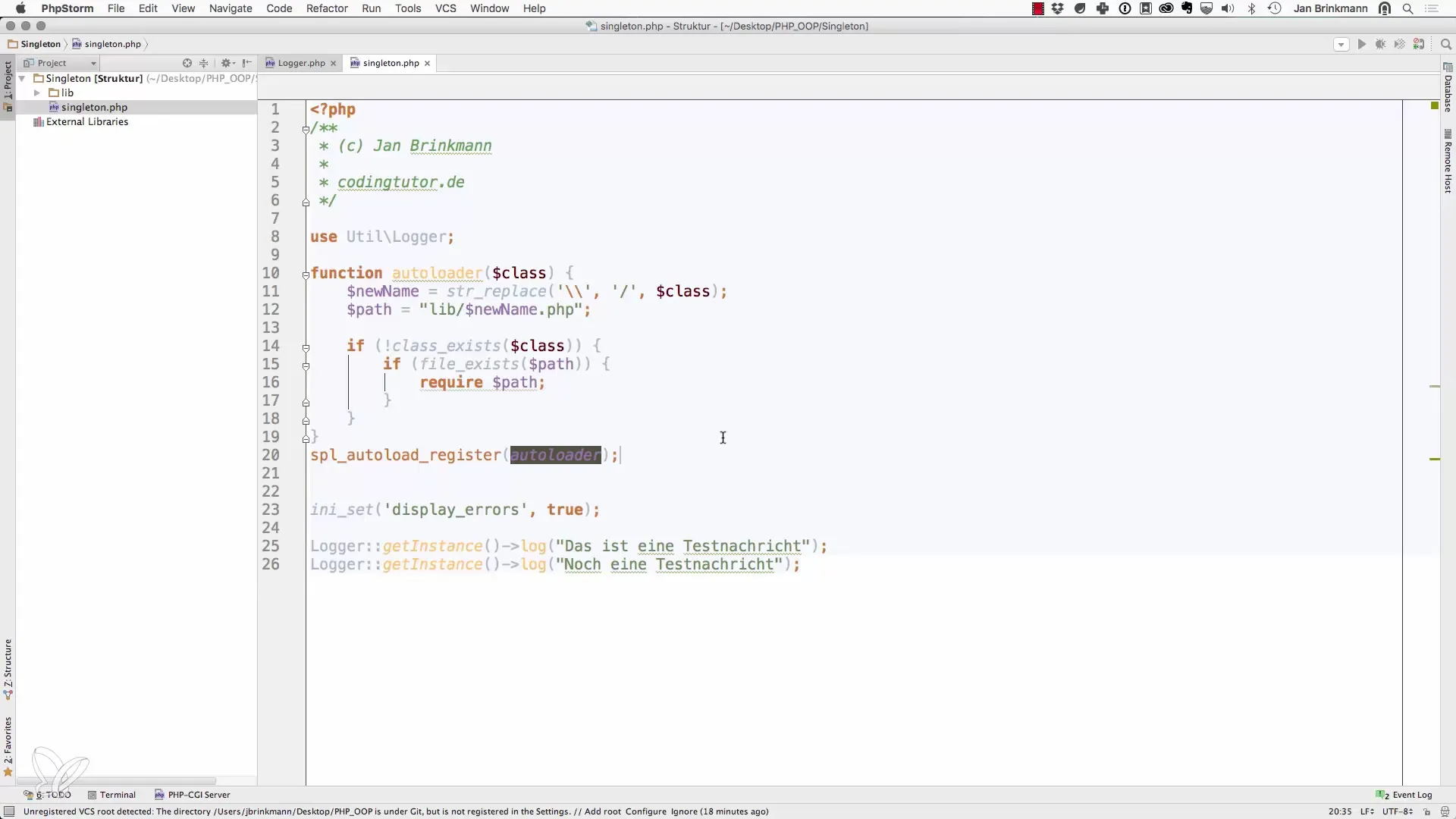
Task: Click Add root in VCS notification
Action: point(602,811)
